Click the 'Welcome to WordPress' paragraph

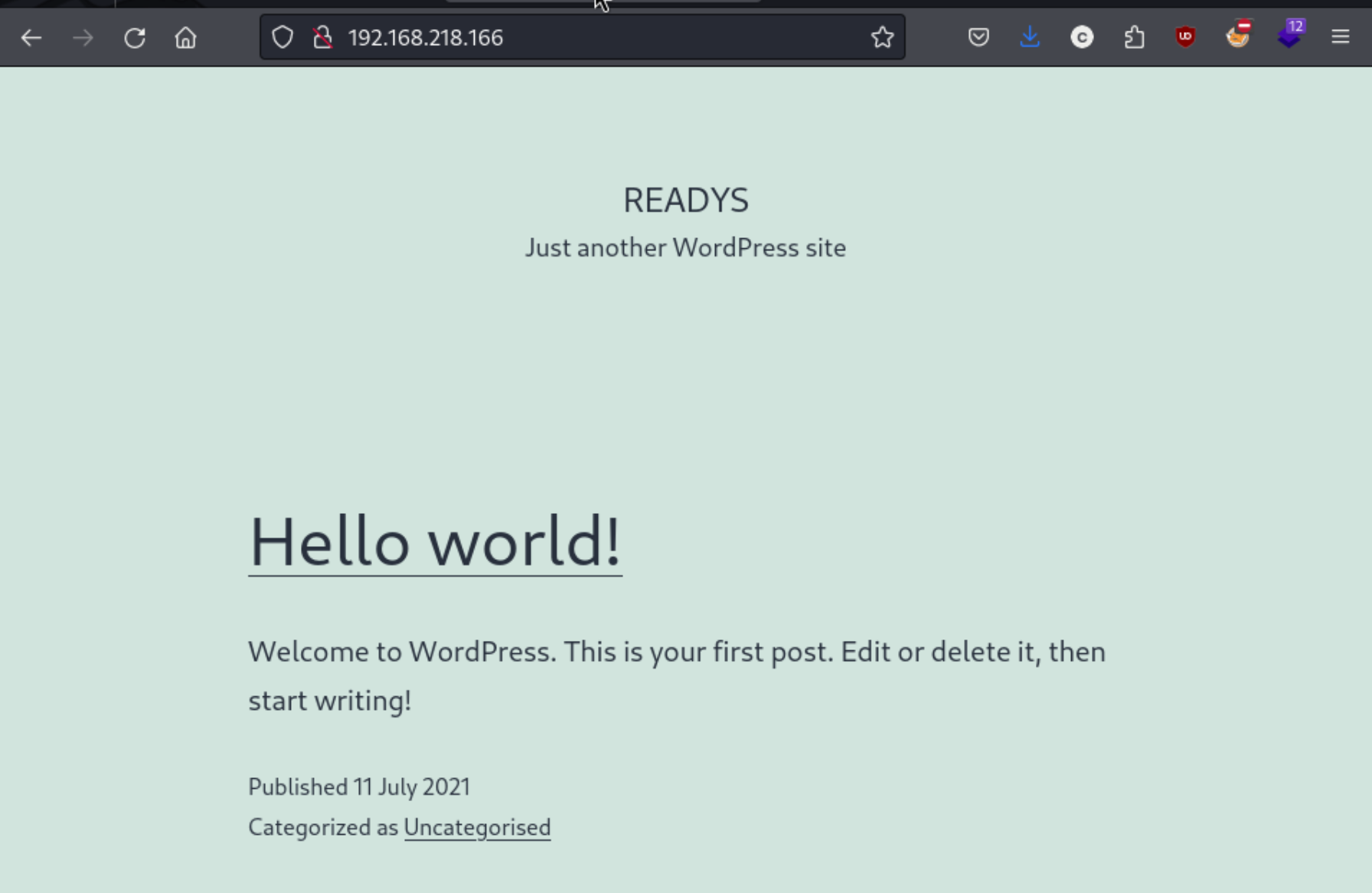click(677, 675)
